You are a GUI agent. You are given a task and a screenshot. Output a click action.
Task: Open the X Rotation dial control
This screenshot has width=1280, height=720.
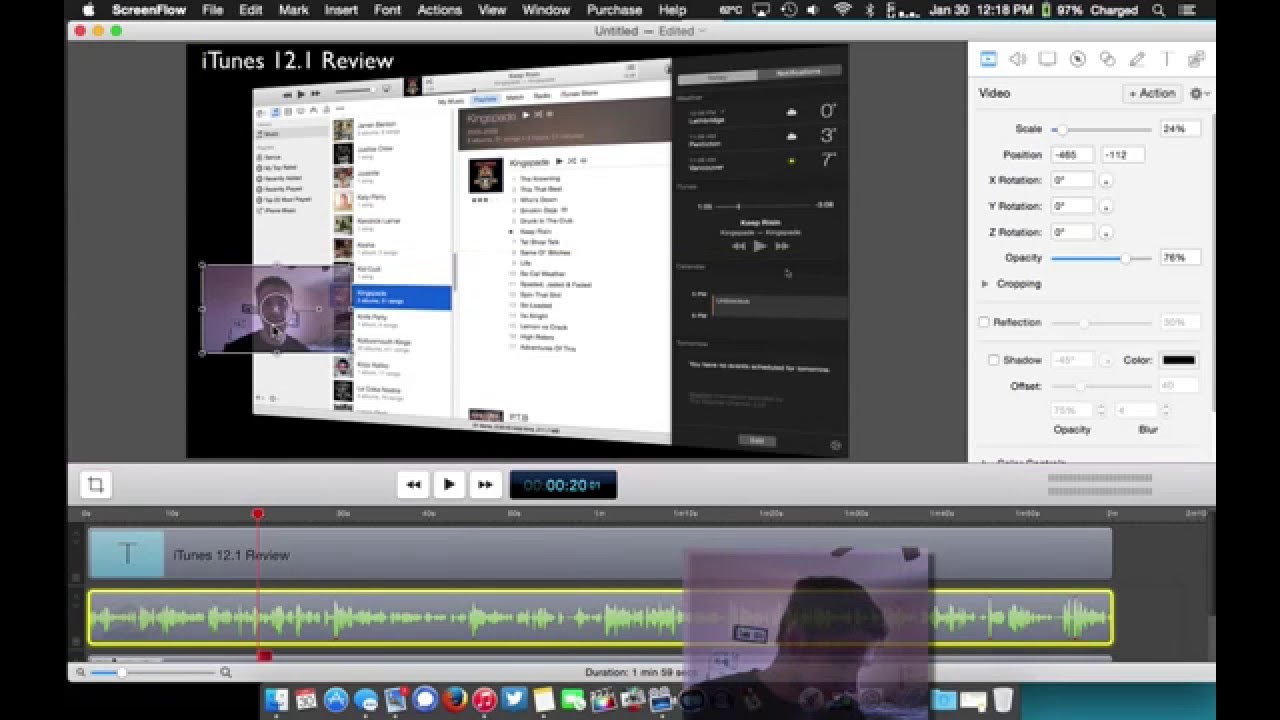pyautogui.click(x=1106, y=181)
